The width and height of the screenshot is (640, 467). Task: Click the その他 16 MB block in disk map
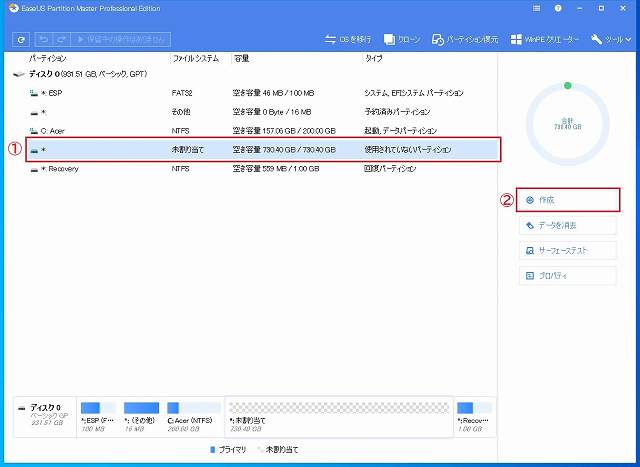tap(141, 417)
